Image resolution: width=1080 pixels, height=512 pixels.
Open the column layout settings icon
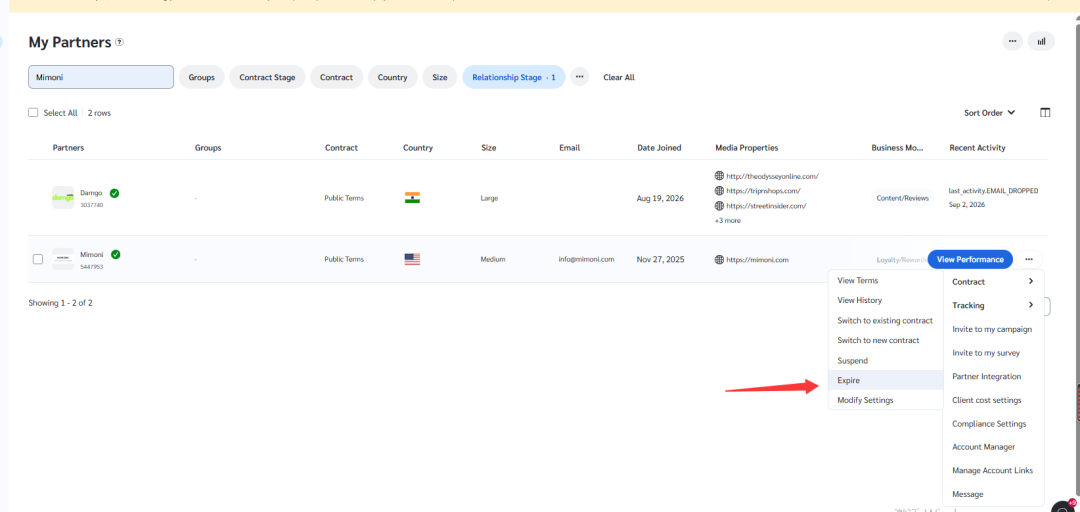coord(1045,113)
